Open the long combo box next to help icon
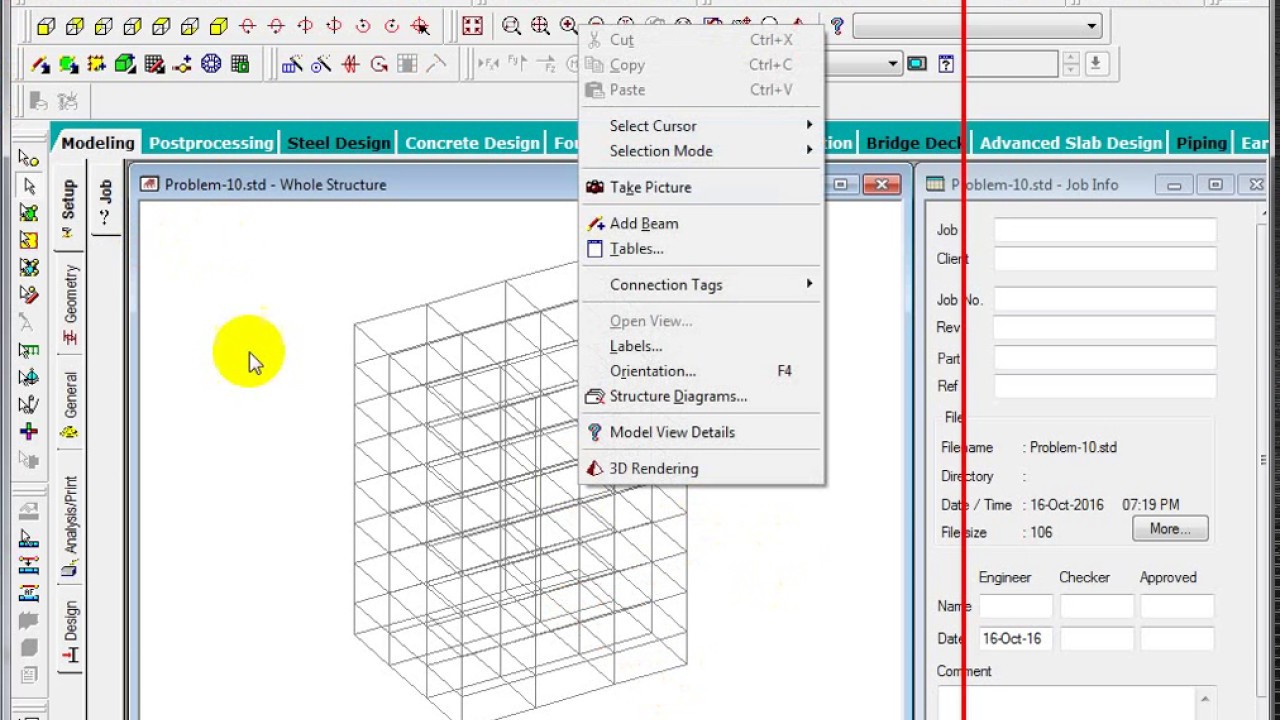Screen dimensions: 1280x720 point(977,26)
